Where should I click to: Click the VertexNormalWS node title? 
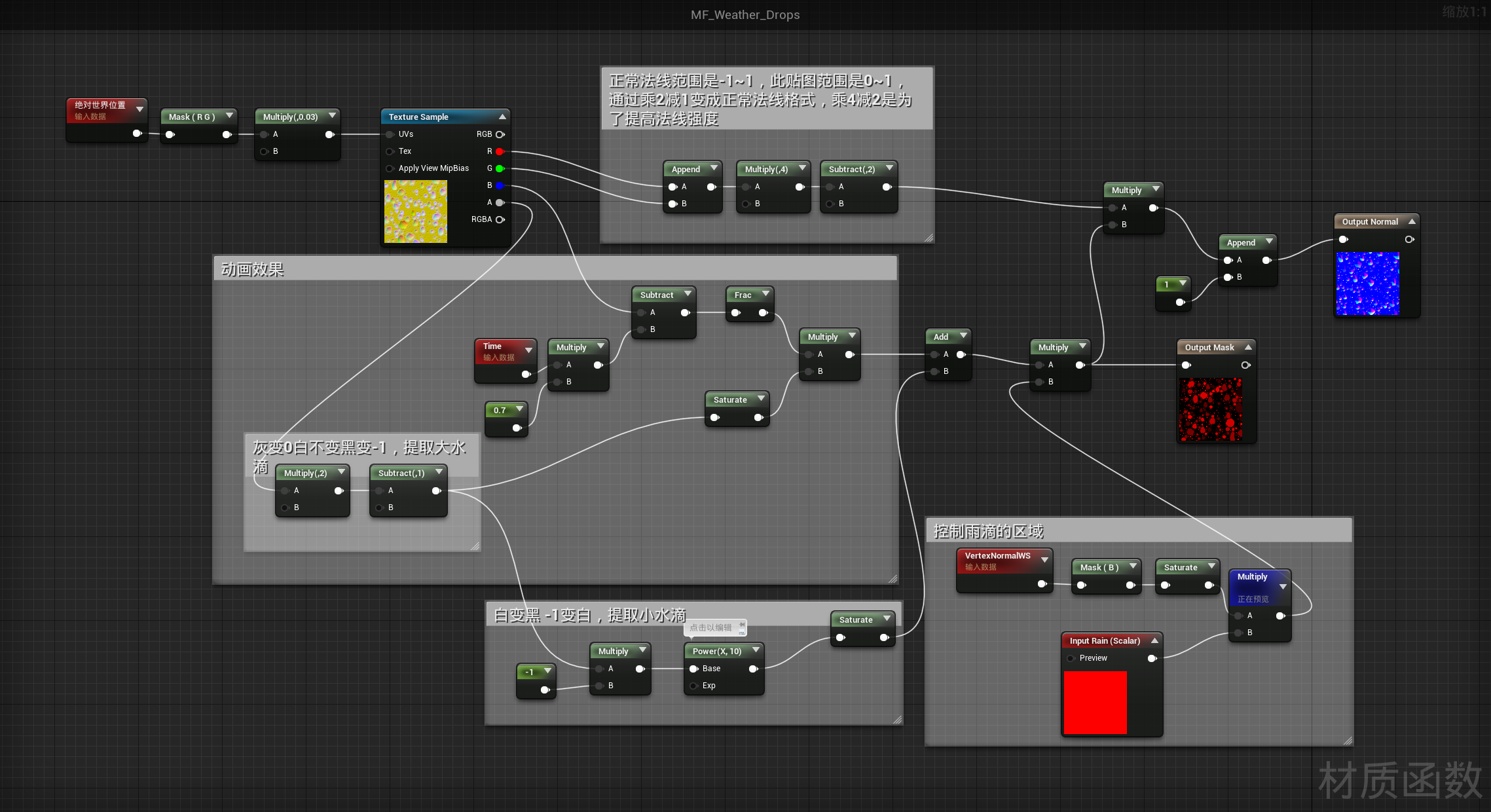pos(997,555)
